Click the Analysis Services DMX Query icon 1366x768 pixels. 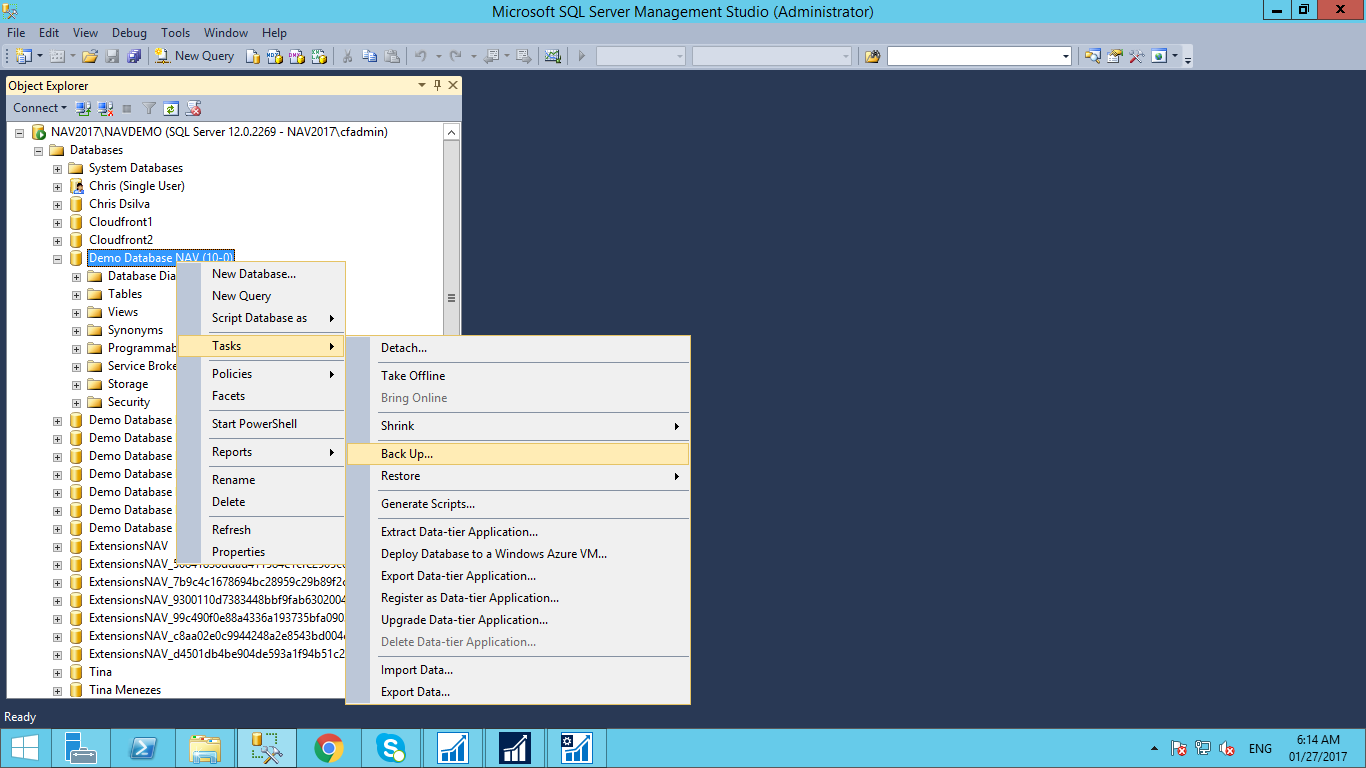pos(297,56)
